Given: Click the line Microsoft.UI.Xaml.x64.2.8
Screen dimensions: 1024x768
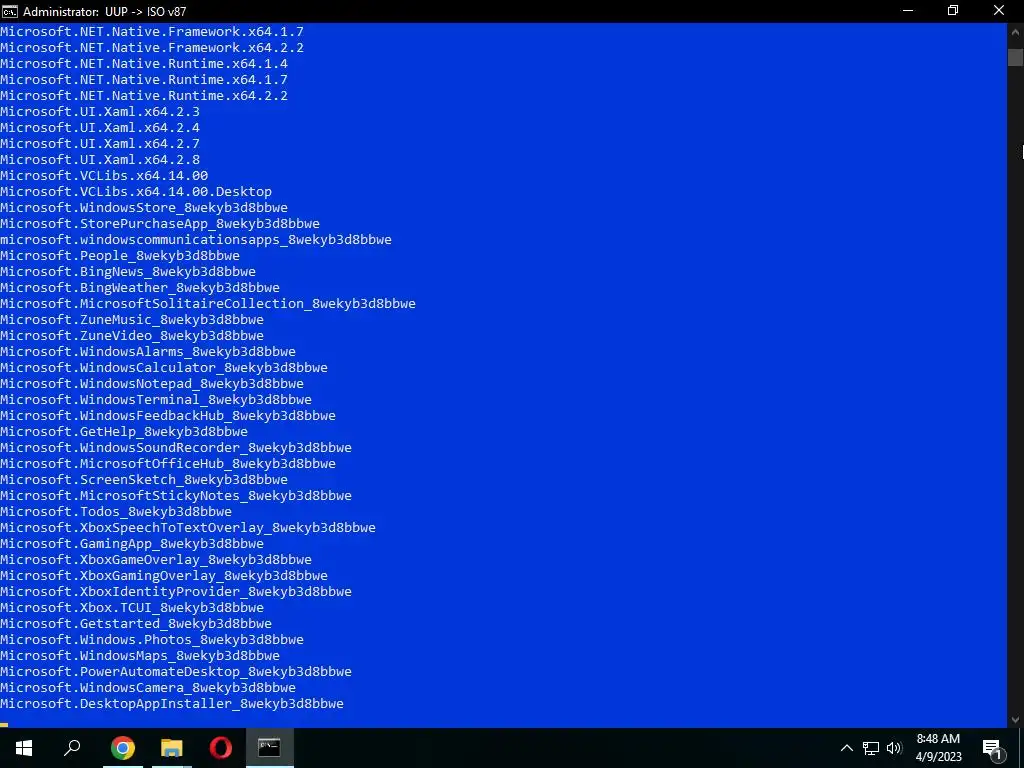Looking at the screenshot, I should tap(100, 159).
